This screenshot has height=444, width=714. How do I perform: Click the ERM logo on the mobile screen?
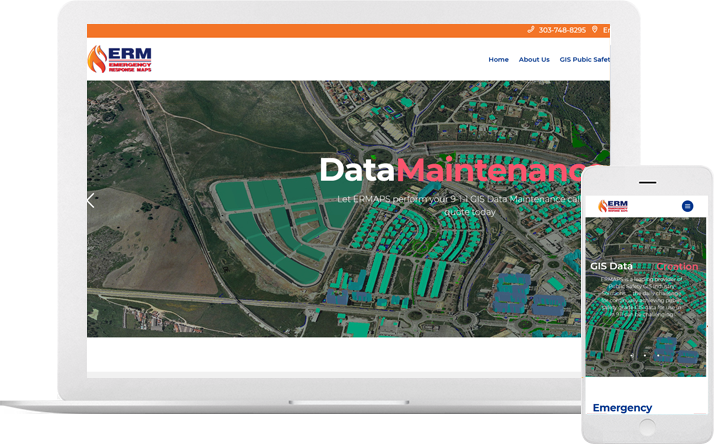(613, 206)
